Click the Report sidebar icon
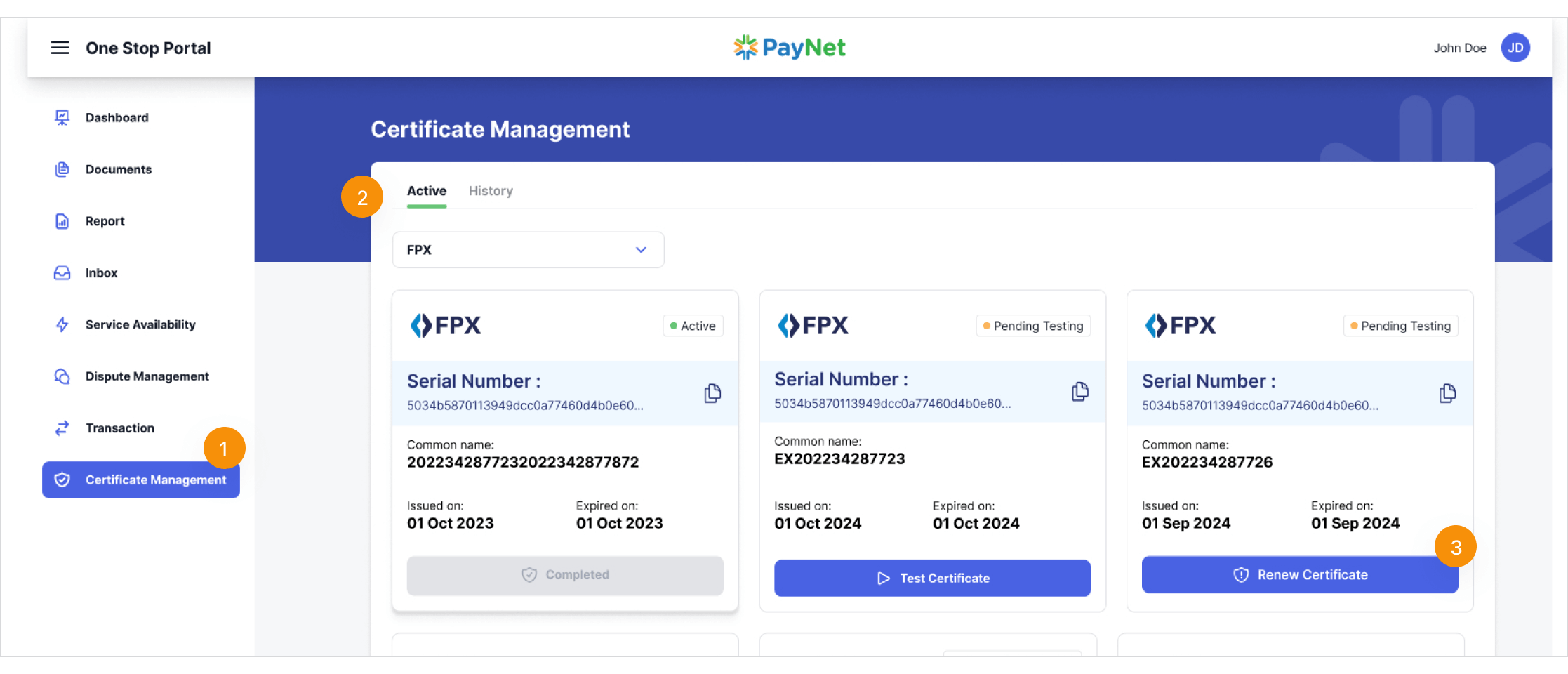Screen dimensions: 1568x674 point(62,221)
